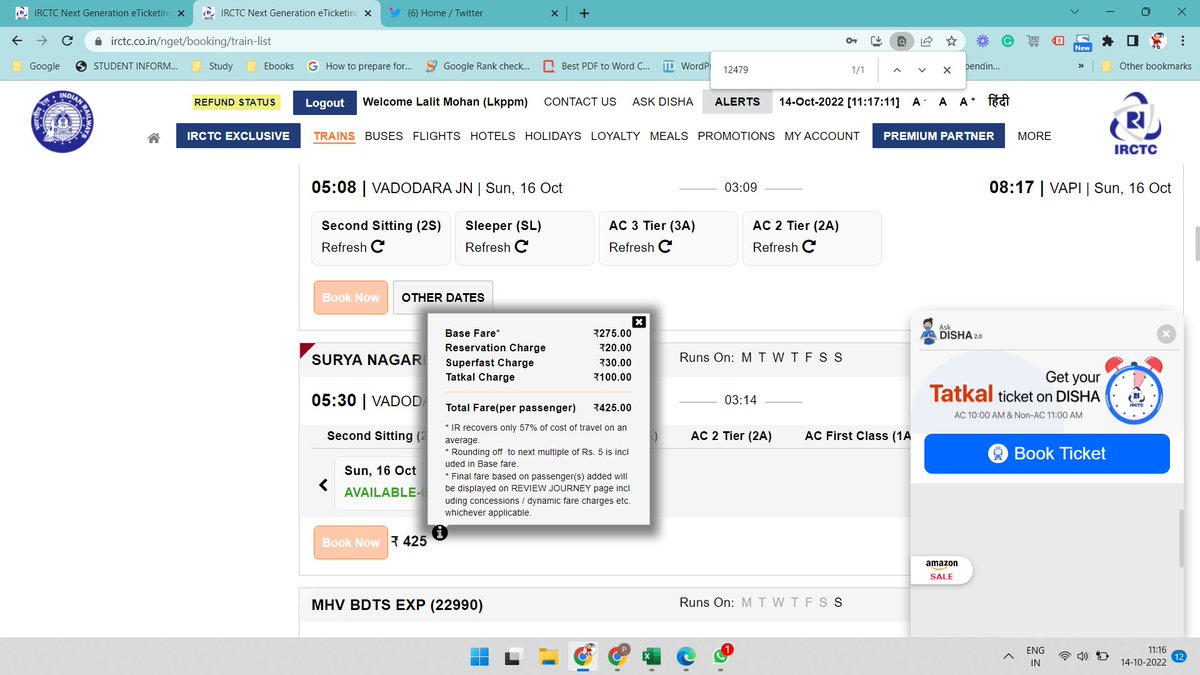The width and height of the screenshot is (1200, 675).
Task: Click the find-in-page field with 12479
Action: pyautogui.click(x=780, y=71)
